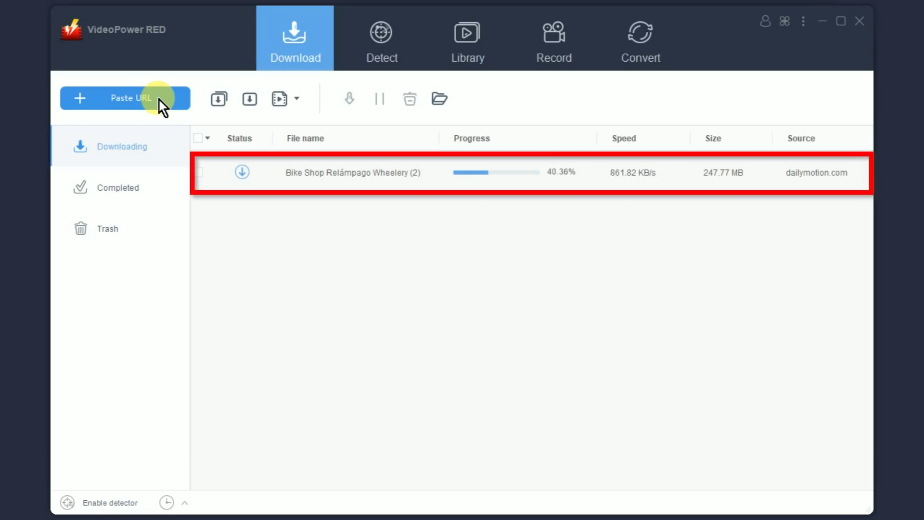
Task: Click the Progress column header
Action: 471,138
